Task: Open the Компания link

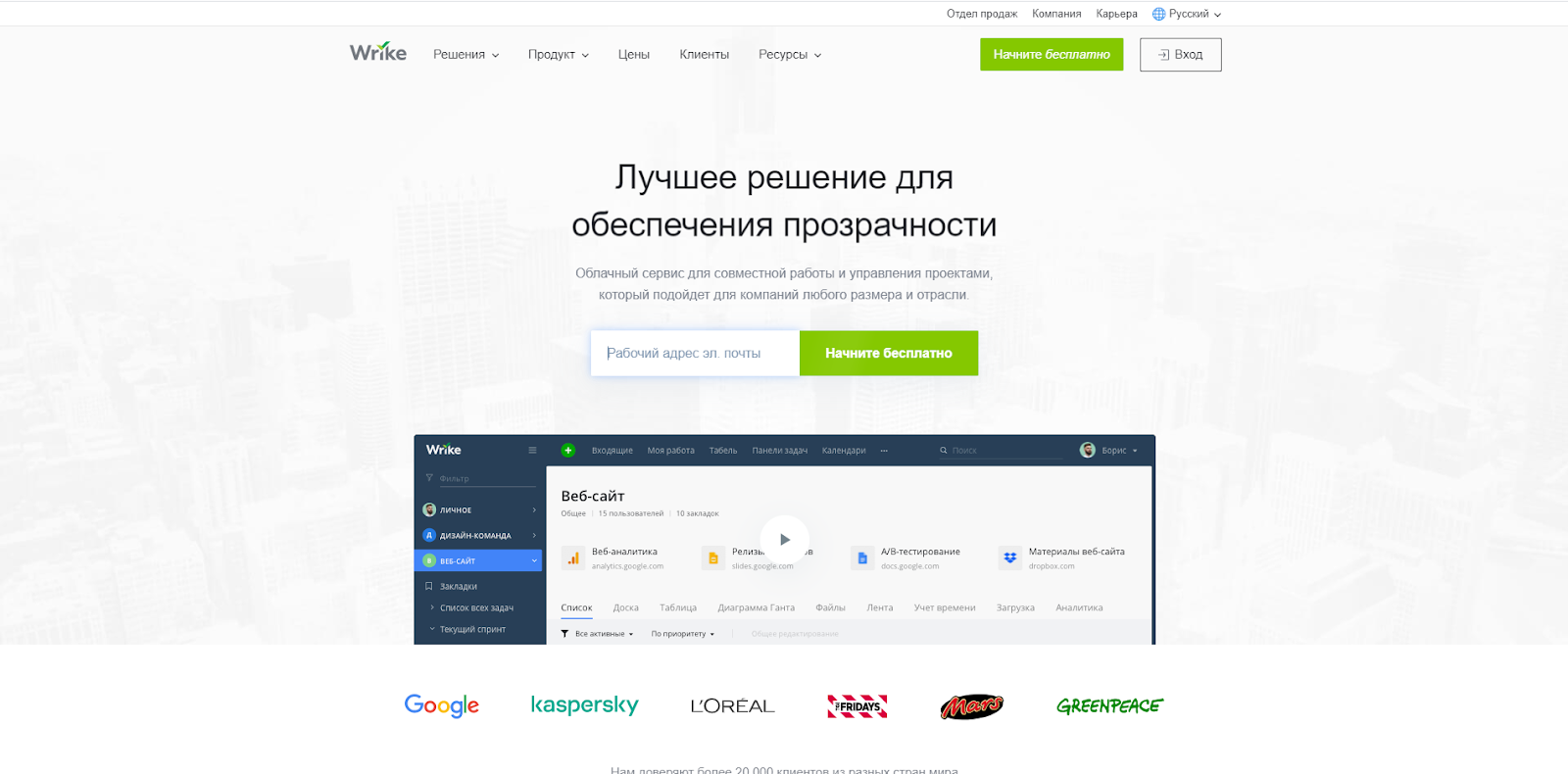Action: pyautogui.click(x=1056, y=14)
